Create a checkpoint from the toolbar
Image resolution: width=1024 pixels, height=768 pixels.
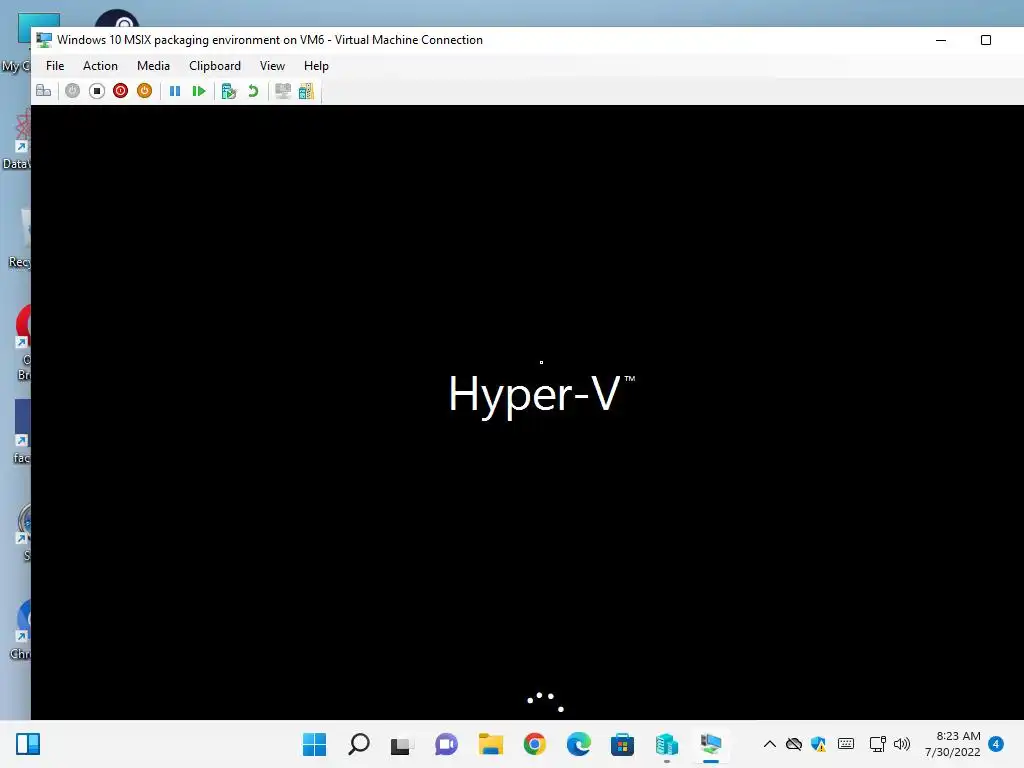click(x=229, y=91)
